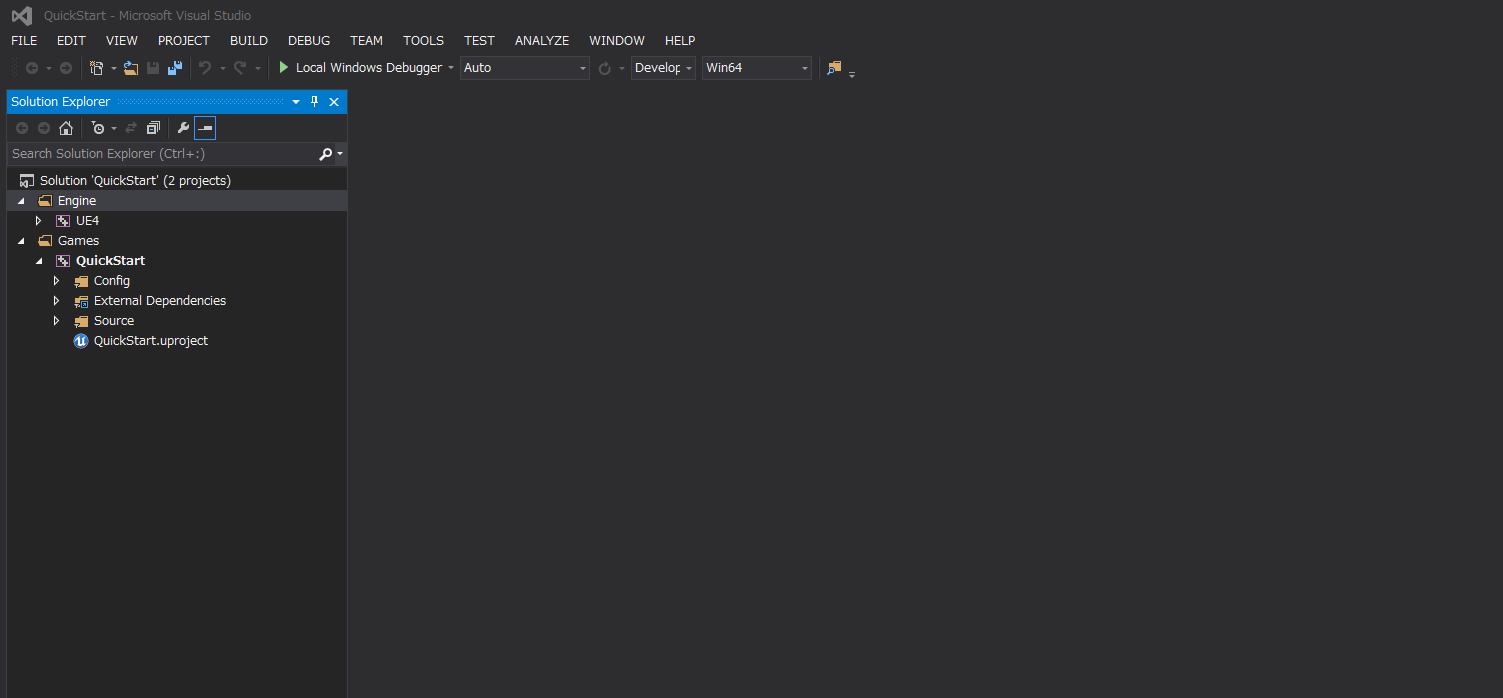Click the Undo toolbar icon
This screenshot has height=698, width=1503.
point(205,68)
